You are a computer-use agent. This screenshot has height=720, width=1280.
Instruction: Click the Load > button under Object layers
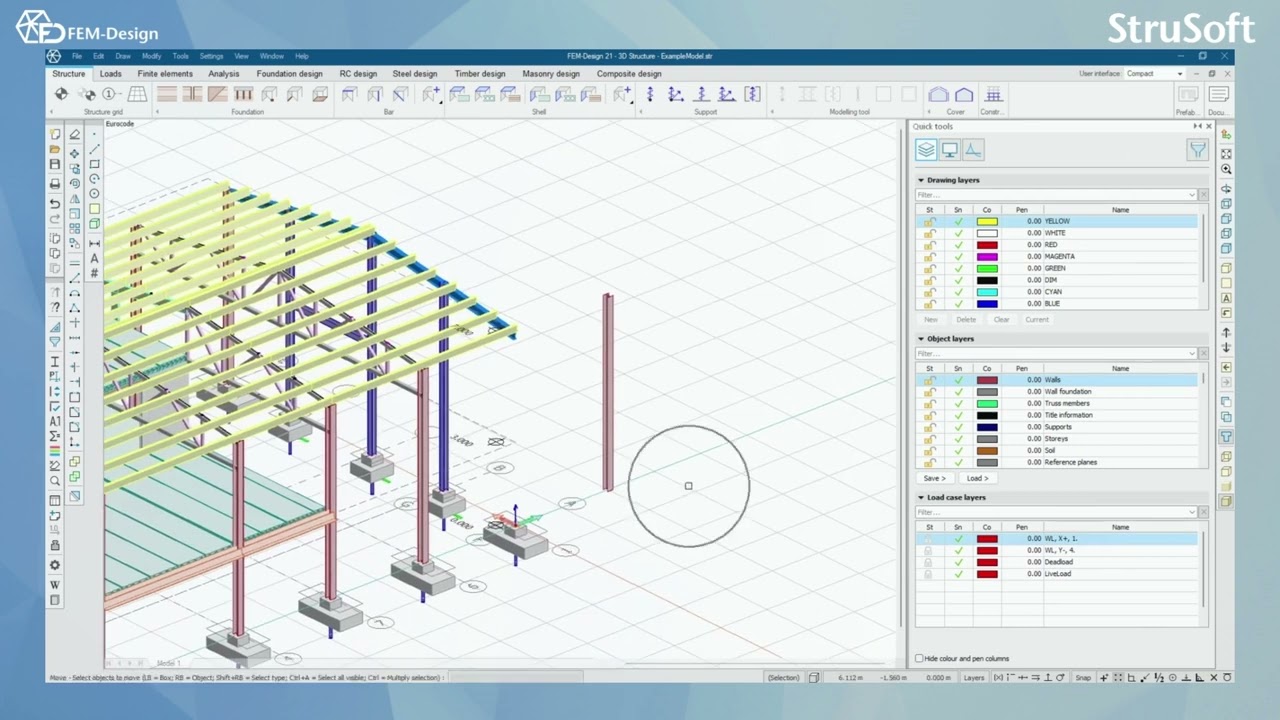coord(977,478)
